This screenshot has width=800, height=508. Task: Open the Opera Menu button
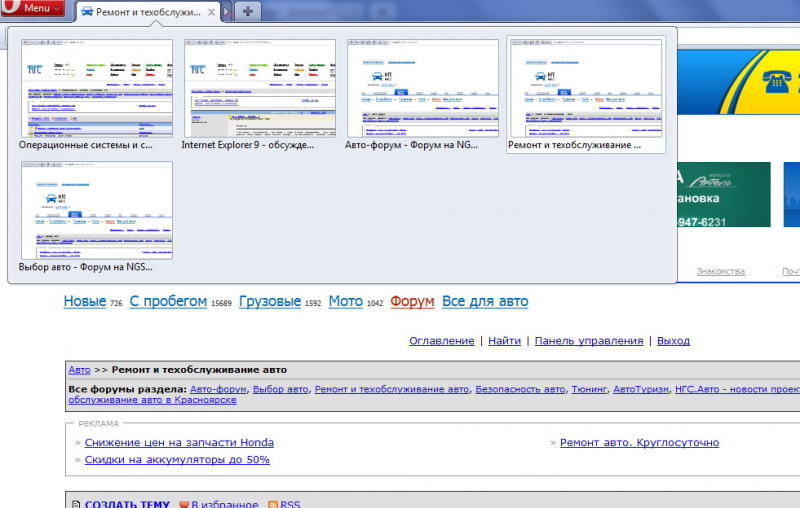coord(32,8)
